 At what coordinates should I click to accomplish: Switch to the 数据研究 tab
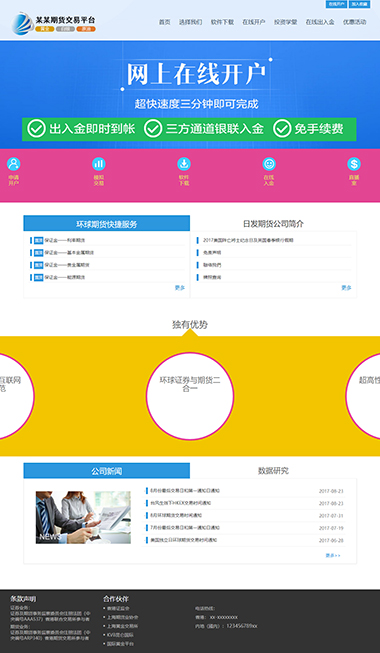[273, 471]
